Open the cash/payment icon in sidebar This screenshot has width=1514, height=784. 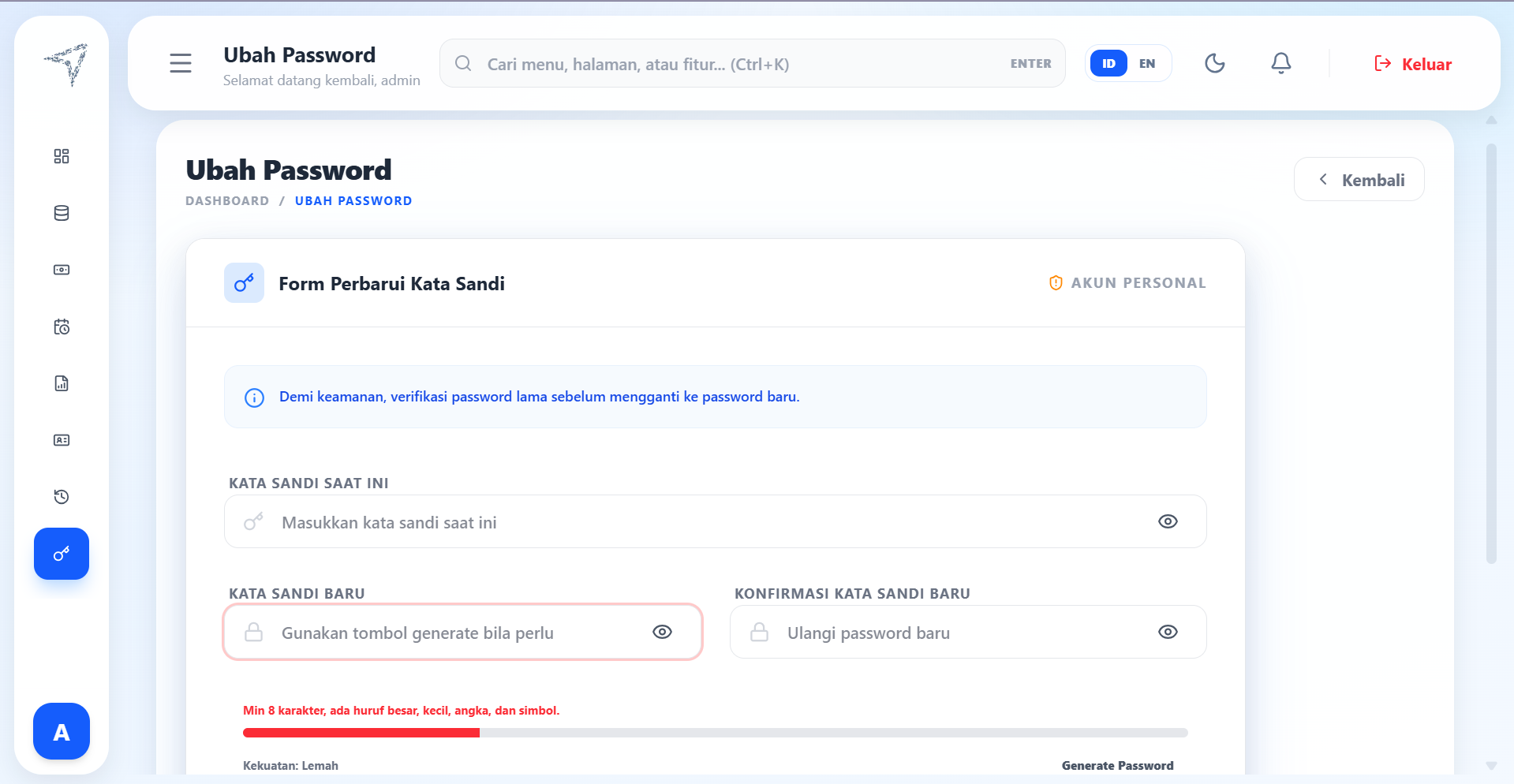(x=62, y=270)
